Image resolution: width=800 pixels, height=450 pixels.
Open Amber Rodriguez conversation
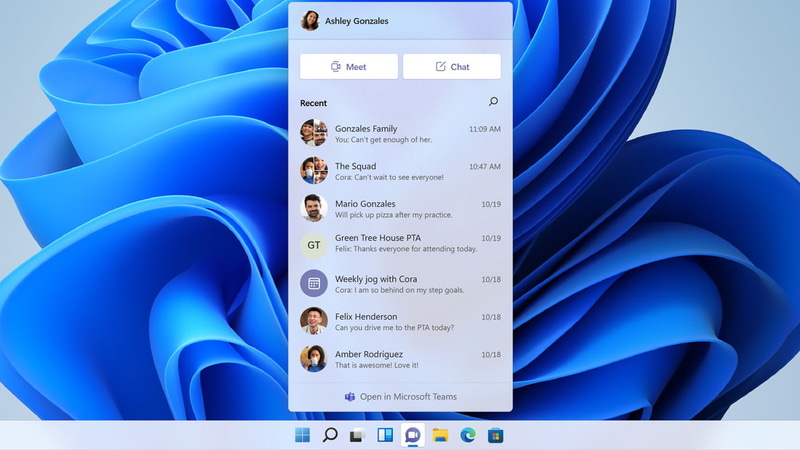coord(401,359)
